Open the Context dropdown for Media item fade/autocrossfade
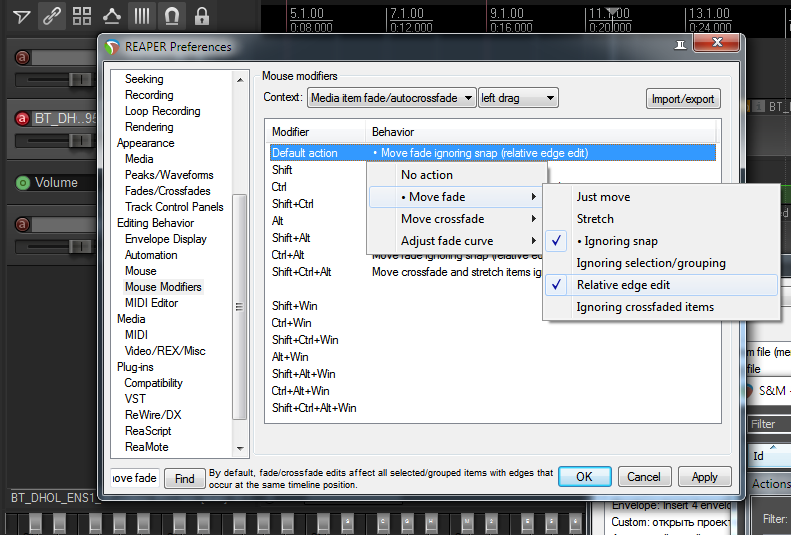 (x=391, y=98)
